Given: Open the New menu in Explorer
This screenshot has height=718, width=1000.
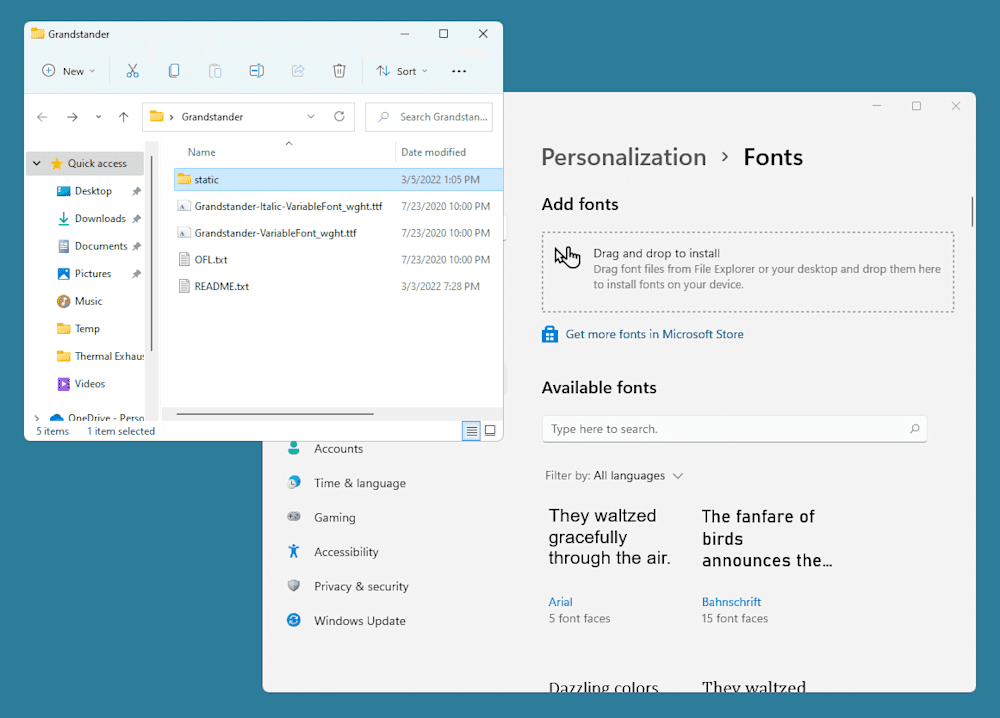Looking at the screenshot, I should coord(67,70).
